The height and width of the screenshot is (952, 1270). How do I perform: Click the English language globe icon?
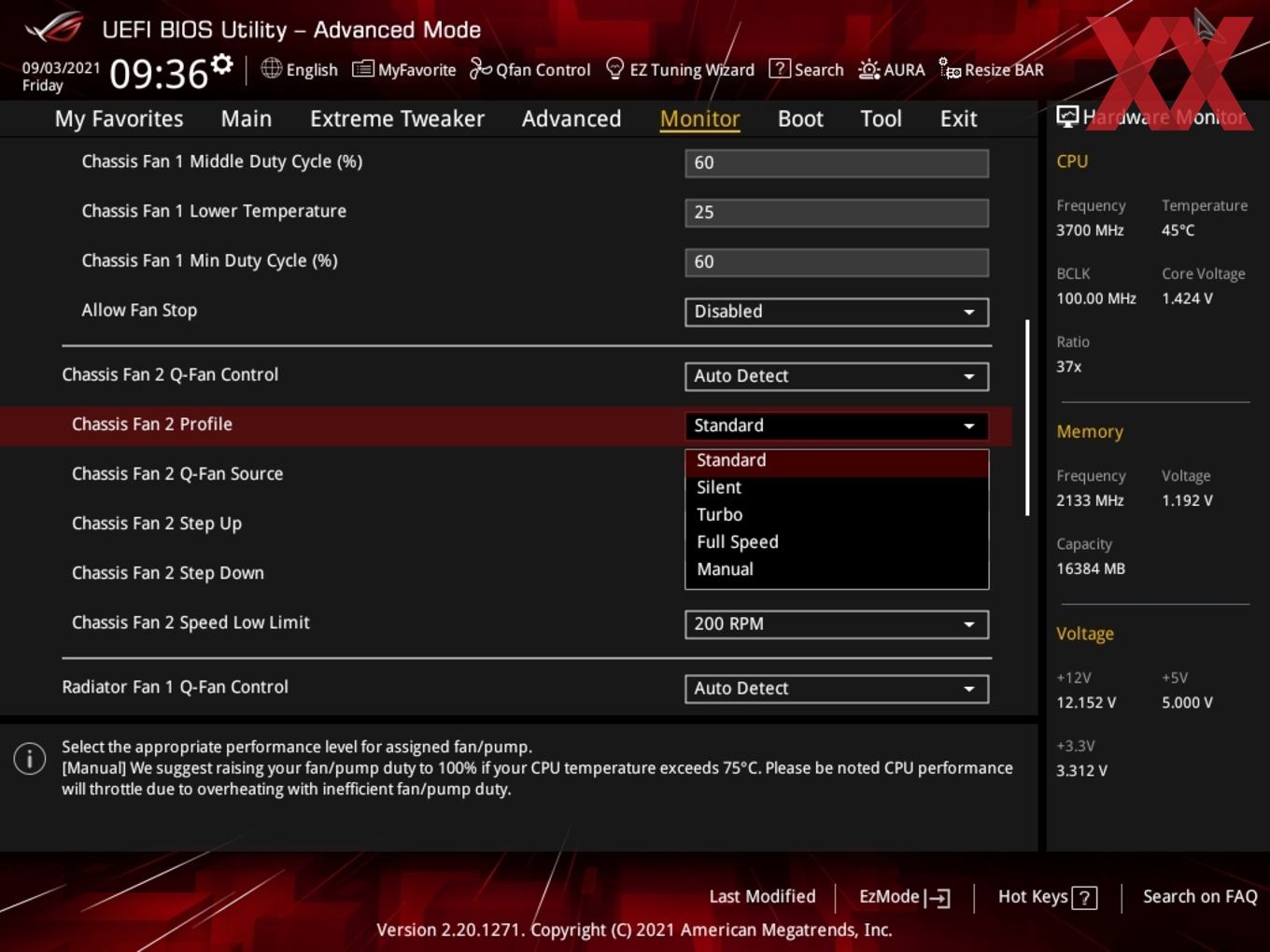coord(271,68)
